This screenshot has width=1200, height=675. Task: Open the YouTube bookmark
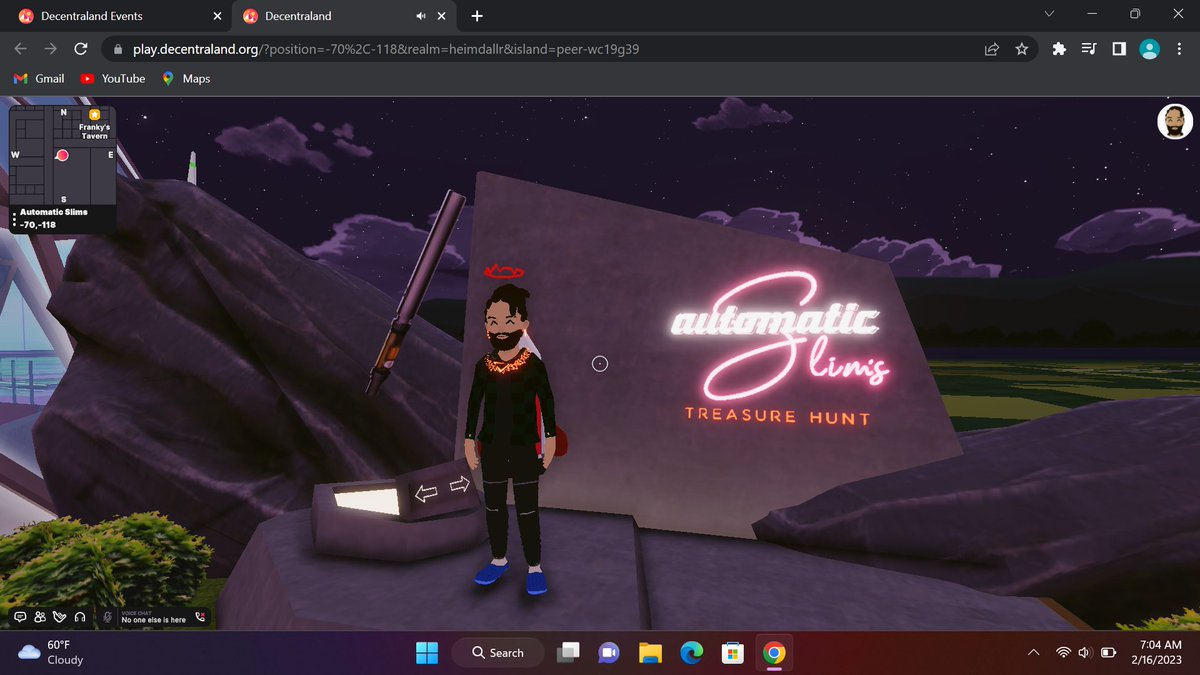113,78
